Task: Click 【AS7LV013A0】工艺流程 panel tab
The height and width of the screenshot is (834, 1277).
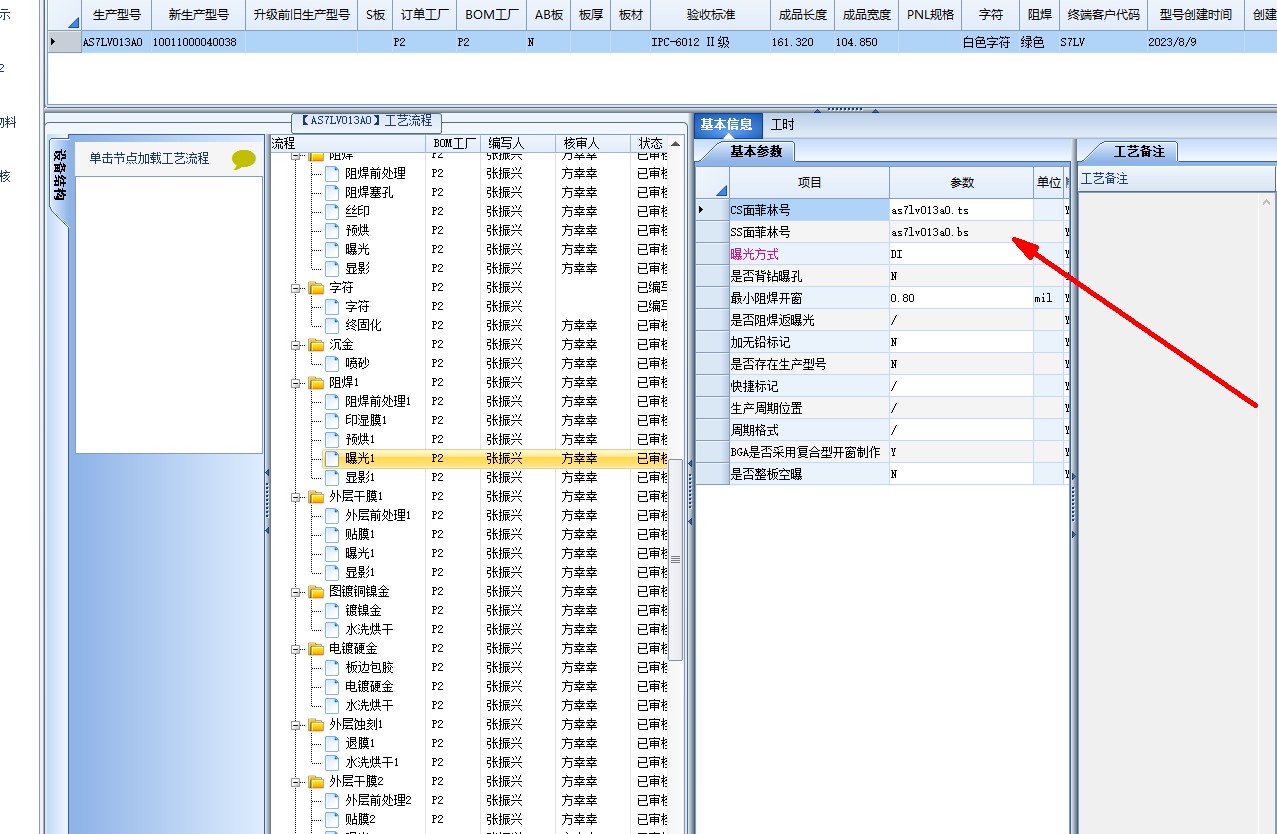Action: pyautogui.click(x=366, y=121)
